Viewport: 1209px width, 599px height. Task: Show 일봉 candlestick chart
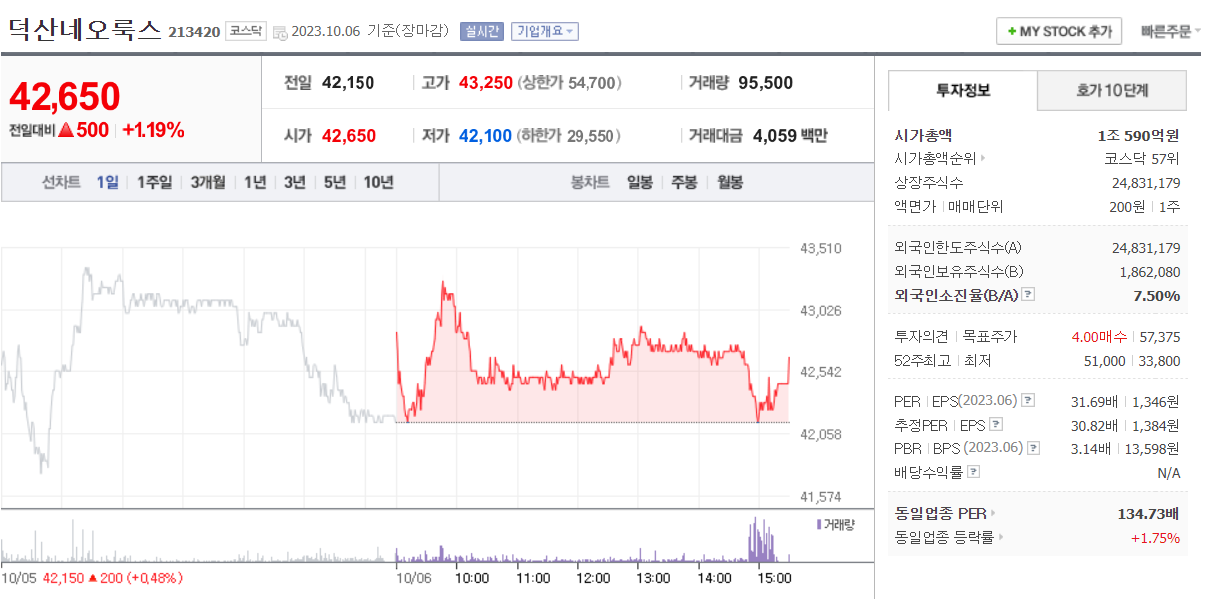pyautogui.click(x=640, y=183)
